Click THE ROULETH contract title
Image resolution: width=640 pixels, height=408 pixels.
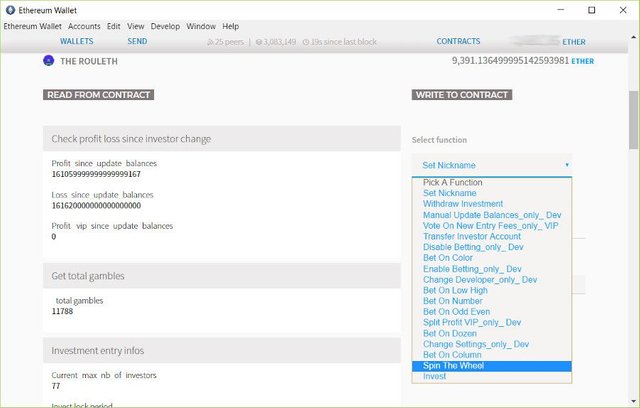pyautogui.click(x=89, y=61)
